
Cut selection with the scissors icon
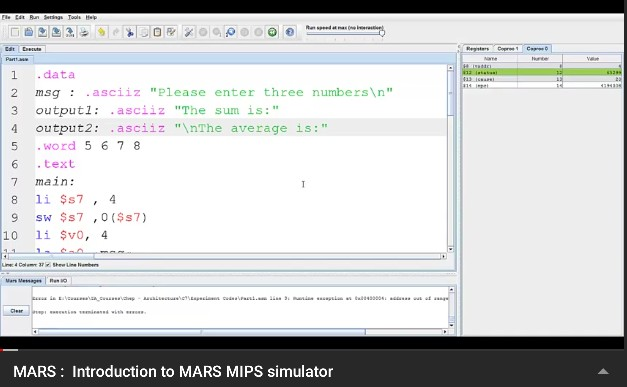(x=130, y=32)
